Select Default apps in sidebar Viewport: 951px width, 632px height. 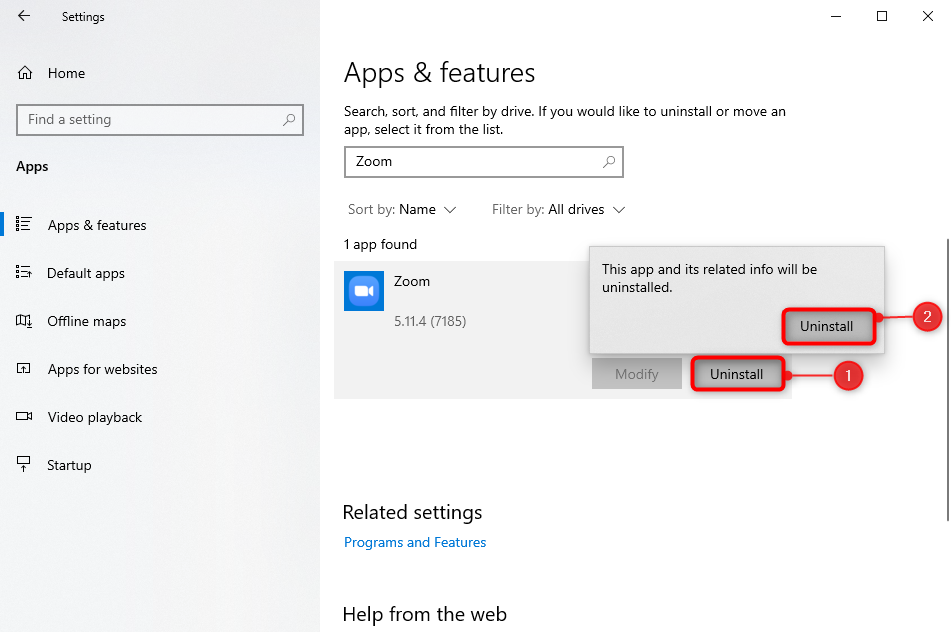pos(86,273)
